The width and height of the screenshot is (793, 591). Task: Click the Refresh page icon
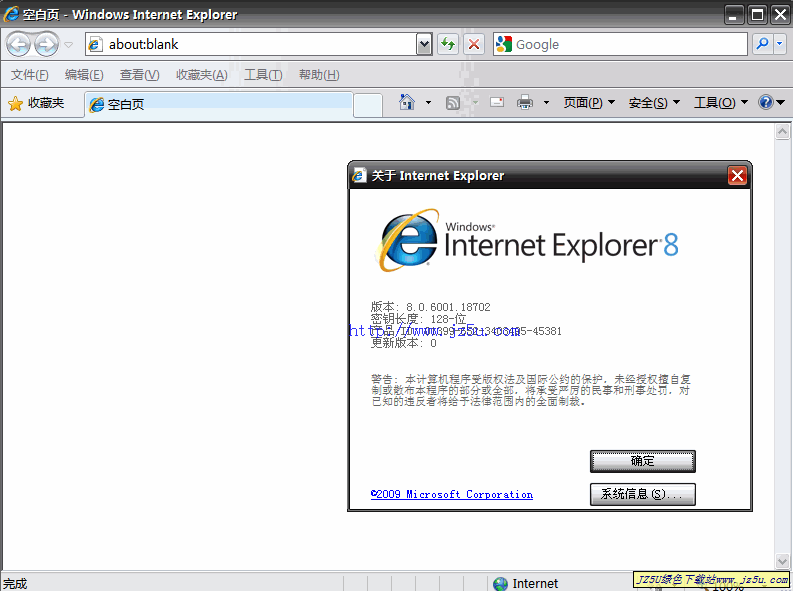click(448, 44)
